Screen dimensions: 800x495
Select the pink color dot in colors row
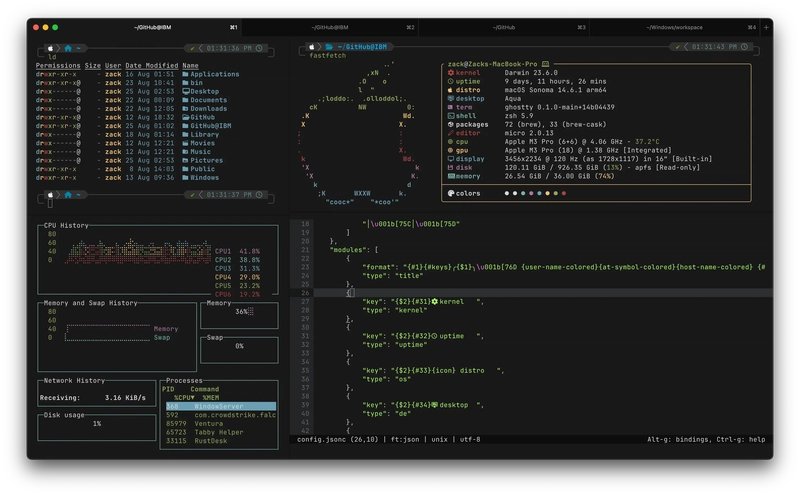(x=531, y=193)
